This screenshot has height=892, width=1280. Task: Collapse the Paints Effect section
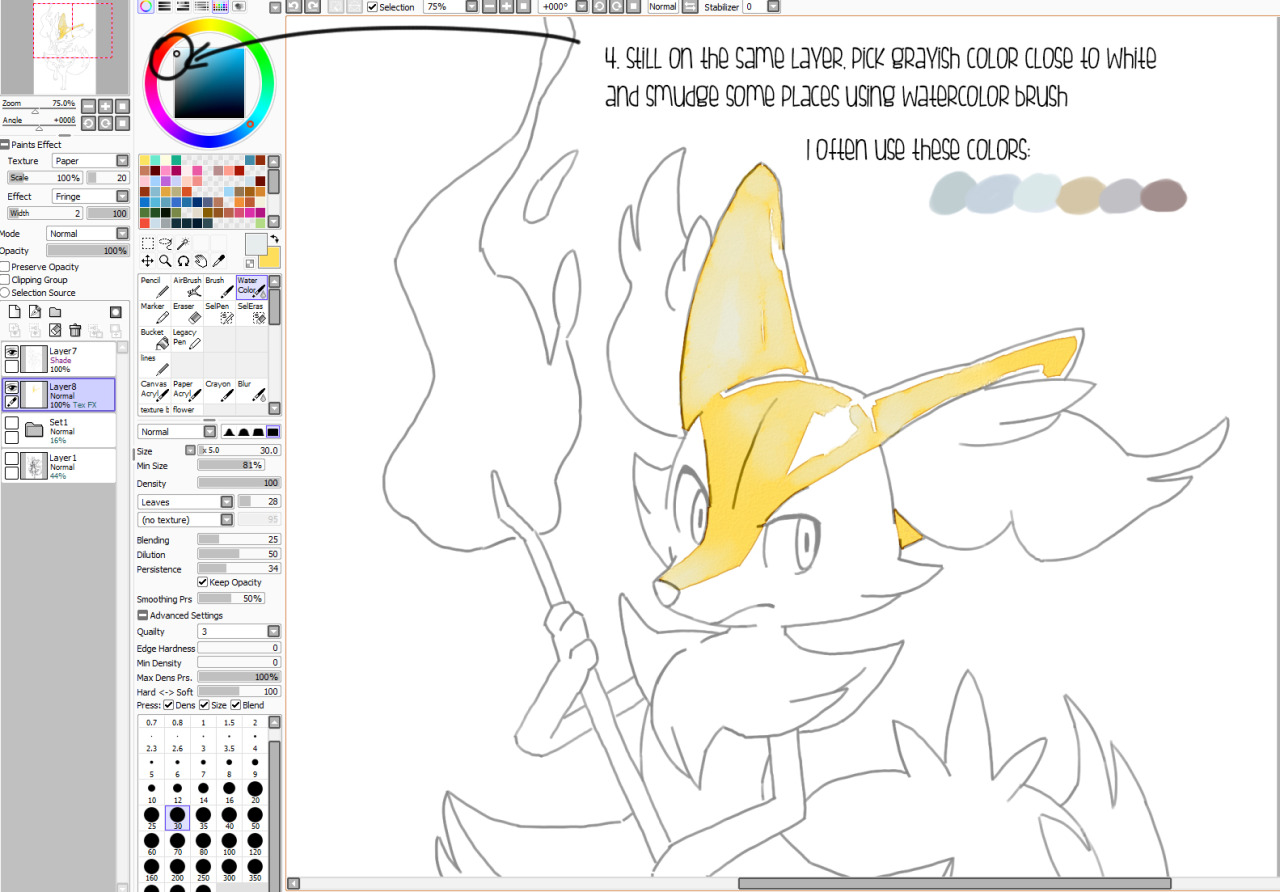point(5,145)
